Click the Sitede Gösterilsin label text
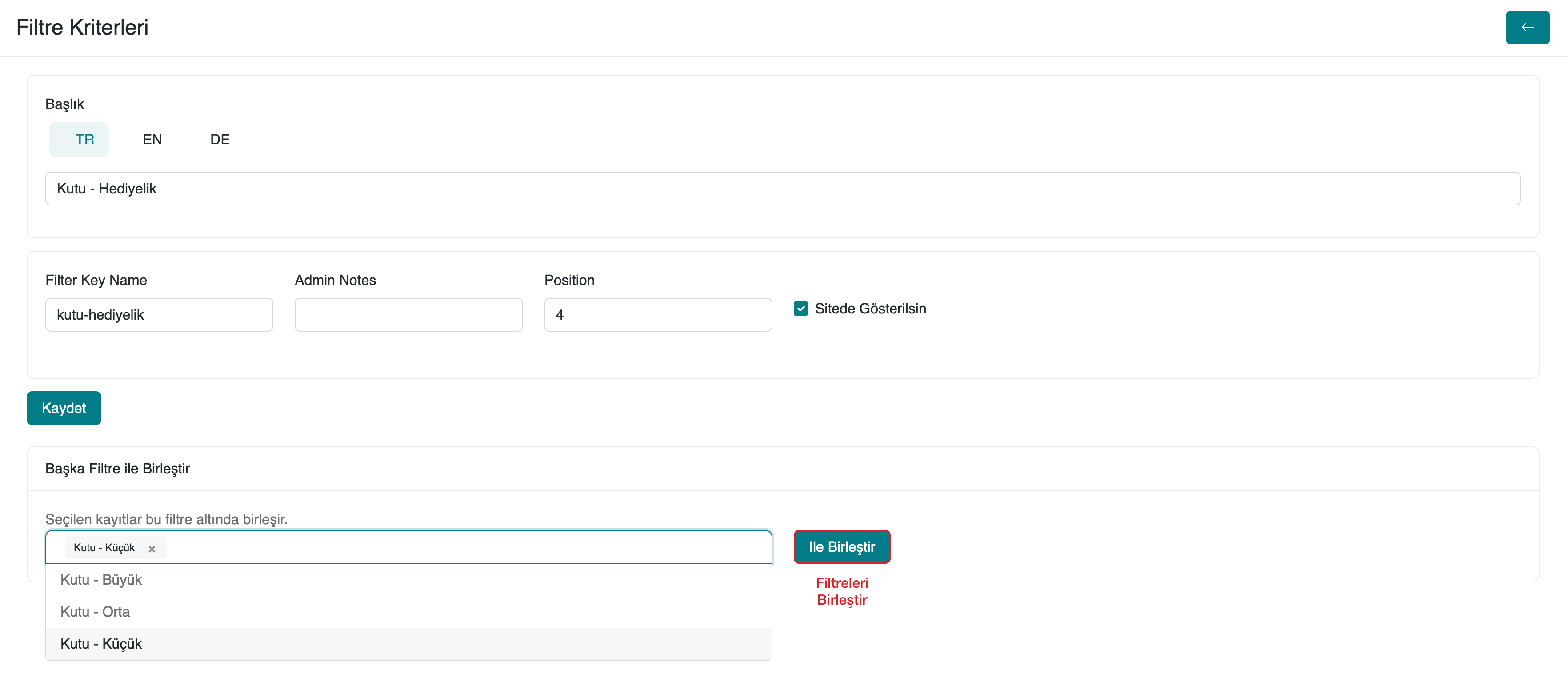 [x=870, y=309]
